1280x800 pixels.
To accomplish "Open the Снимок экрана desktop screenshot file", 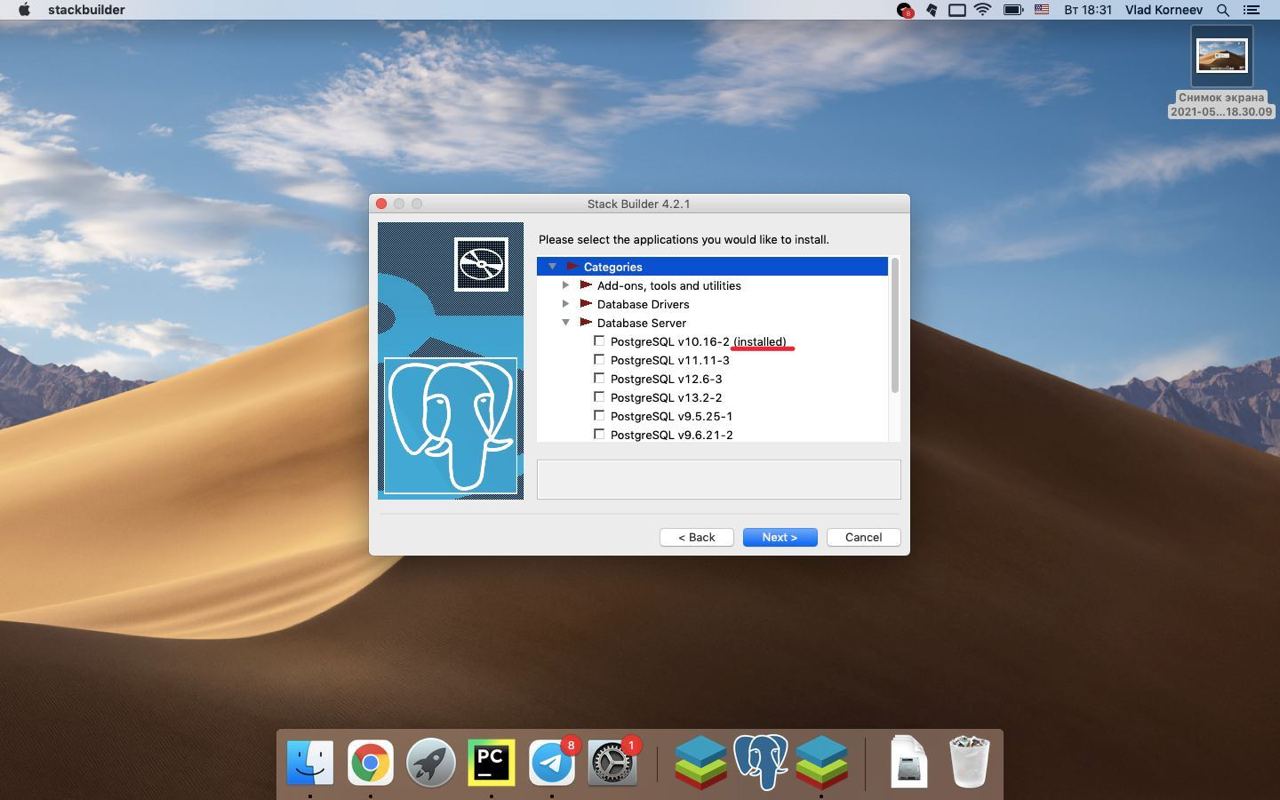I will click(x=1222, y=72).
